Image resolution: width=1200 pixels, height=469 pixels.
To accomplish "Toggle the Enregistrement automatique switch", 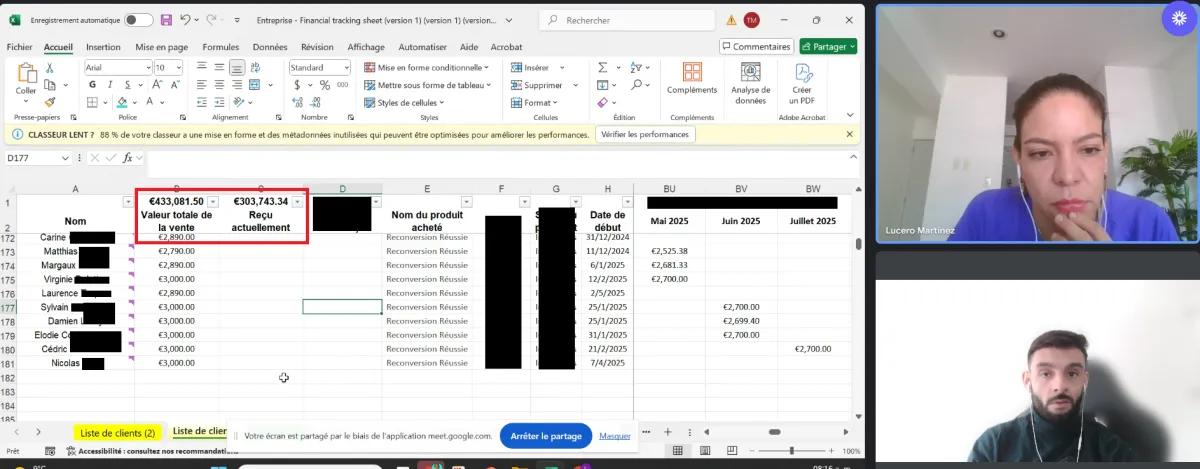I will [x=139, y=20].
